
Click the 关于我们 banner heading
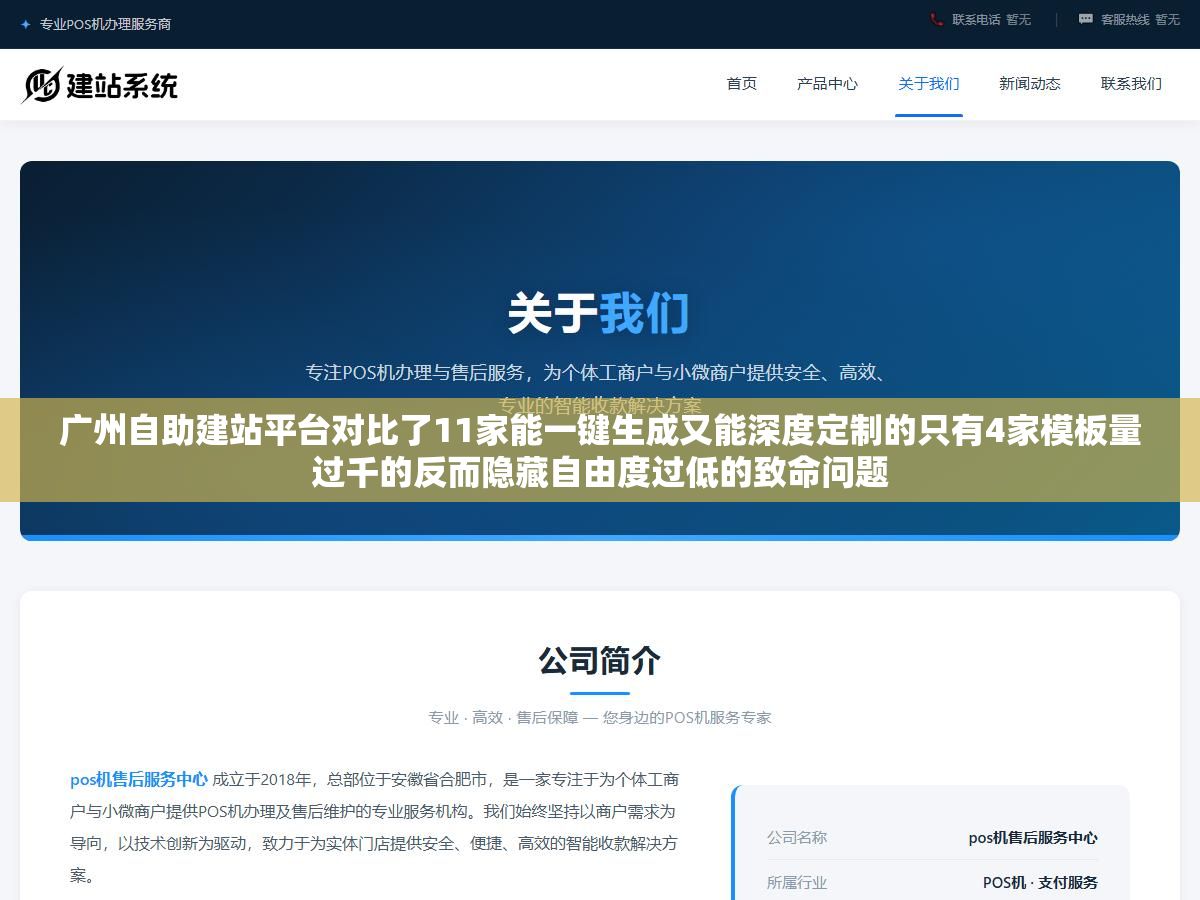click(x=599, y=313)
